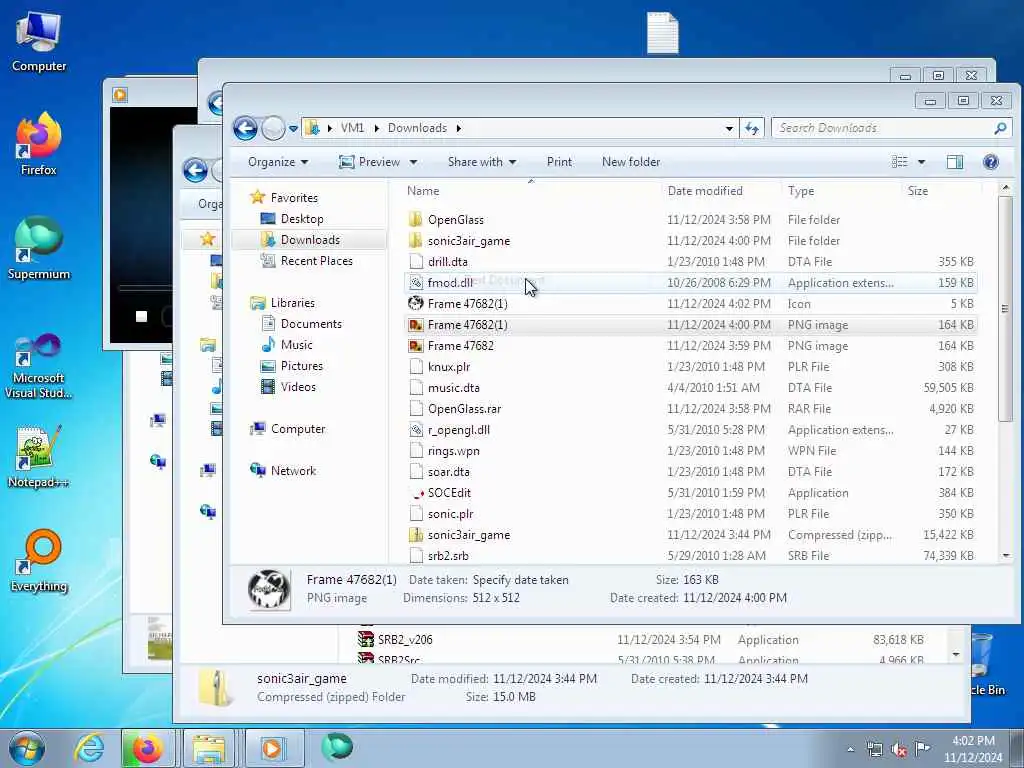
Task: Open Windows Explorer taskbar button
Action: pyautogui.click(x=209, y=748)
